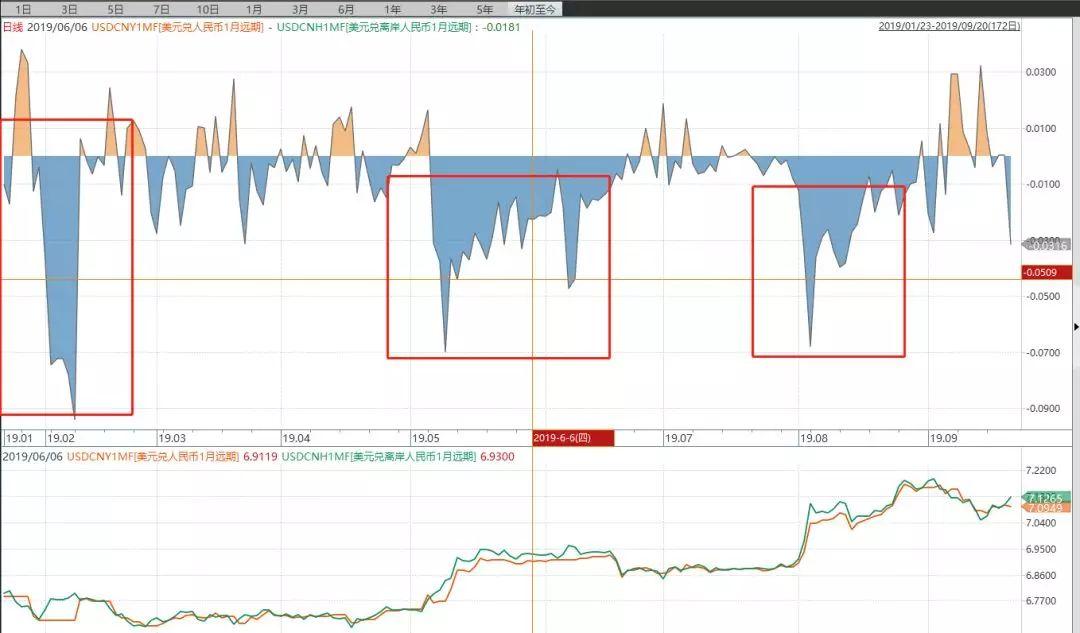Select the 1日 time range tab
This screenshot has height=633, width=1080.
click(x=23, y=9)
